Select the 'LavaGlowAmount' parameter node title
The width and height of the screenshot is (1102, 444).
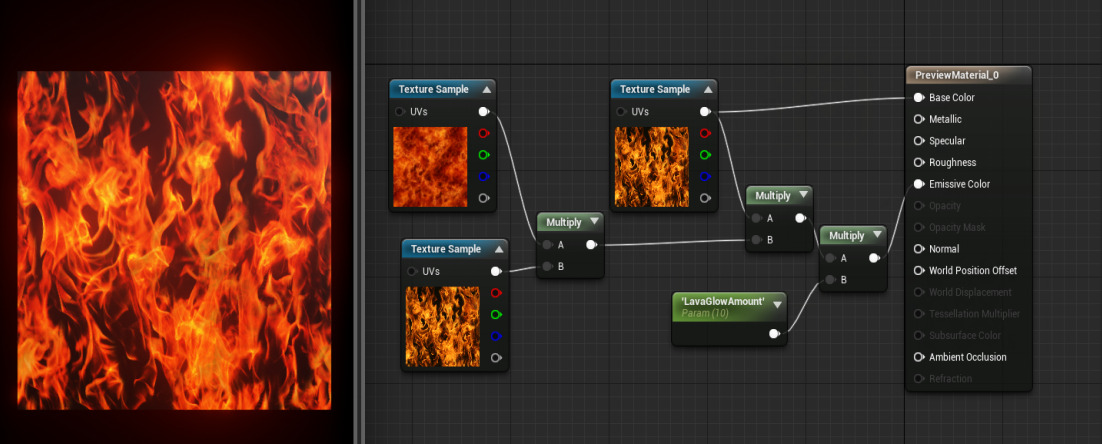click(722, 301)
